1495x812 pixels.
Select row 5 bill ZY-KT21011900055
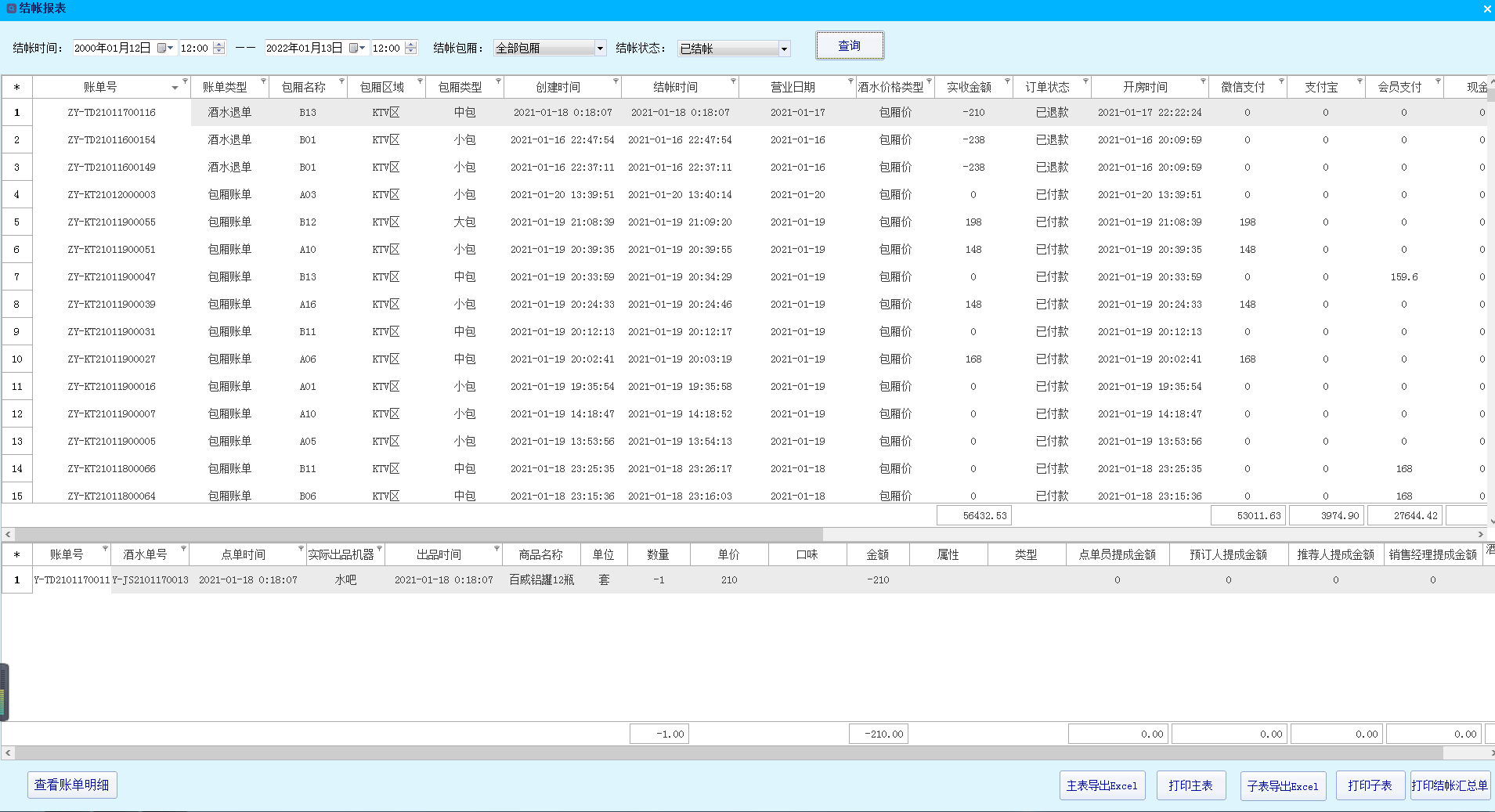(x=112, y=222)
